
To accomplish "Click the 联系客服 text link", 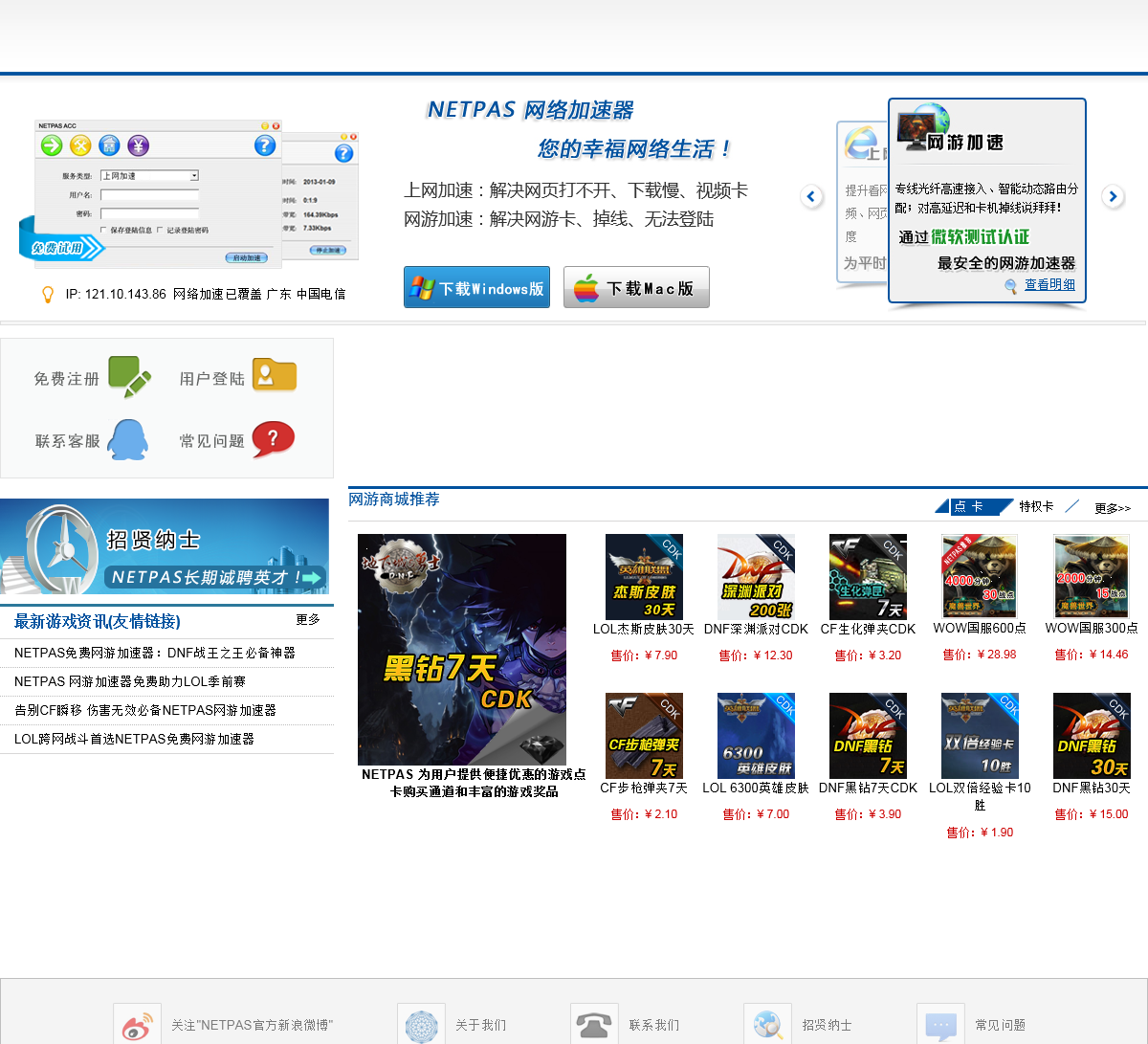I will point(68,441).
